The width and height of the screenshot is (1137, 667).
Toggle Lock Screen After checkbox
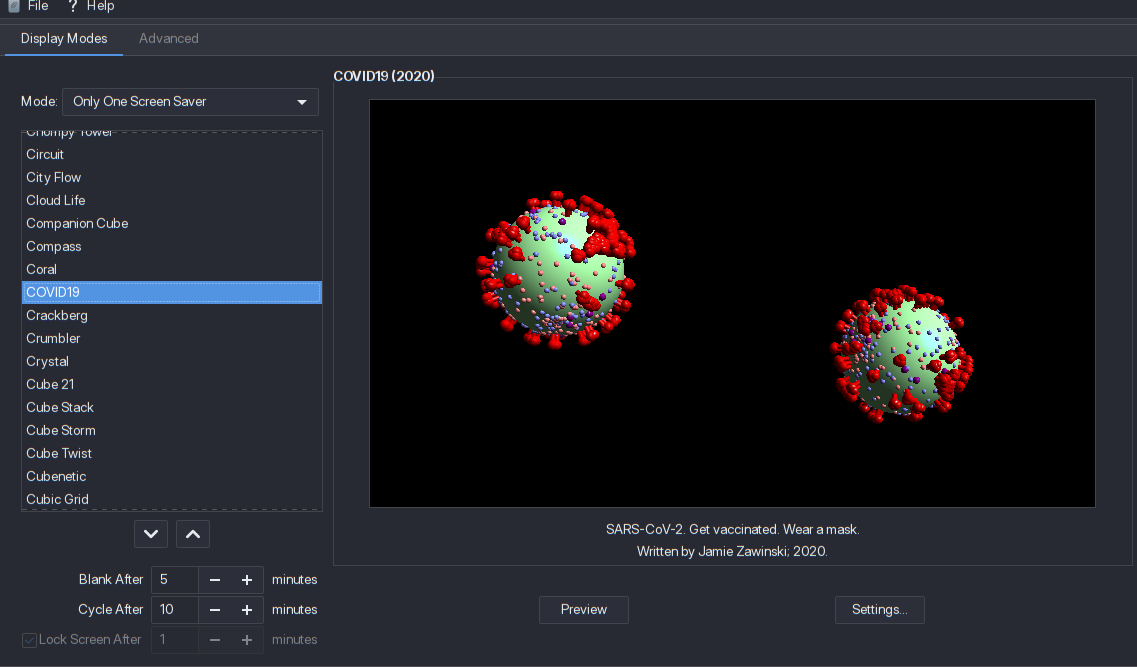[x=29, y=640]
